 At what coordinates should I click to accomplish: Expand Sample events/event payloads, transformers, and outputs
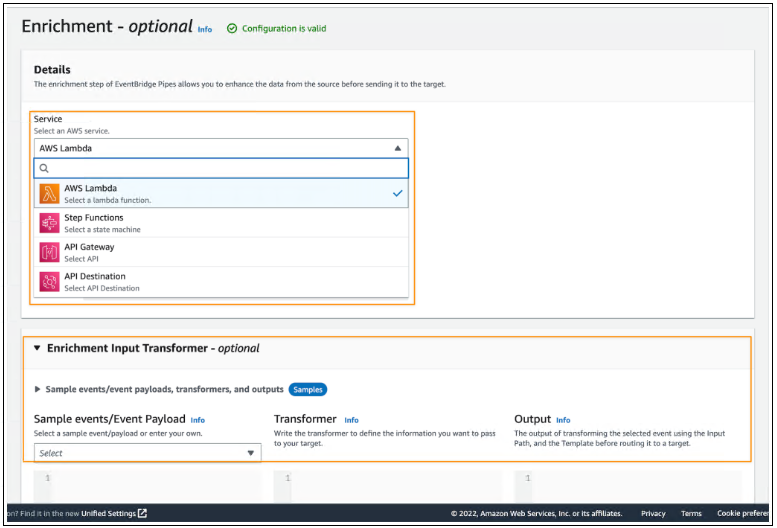click(x=38, y=389)
